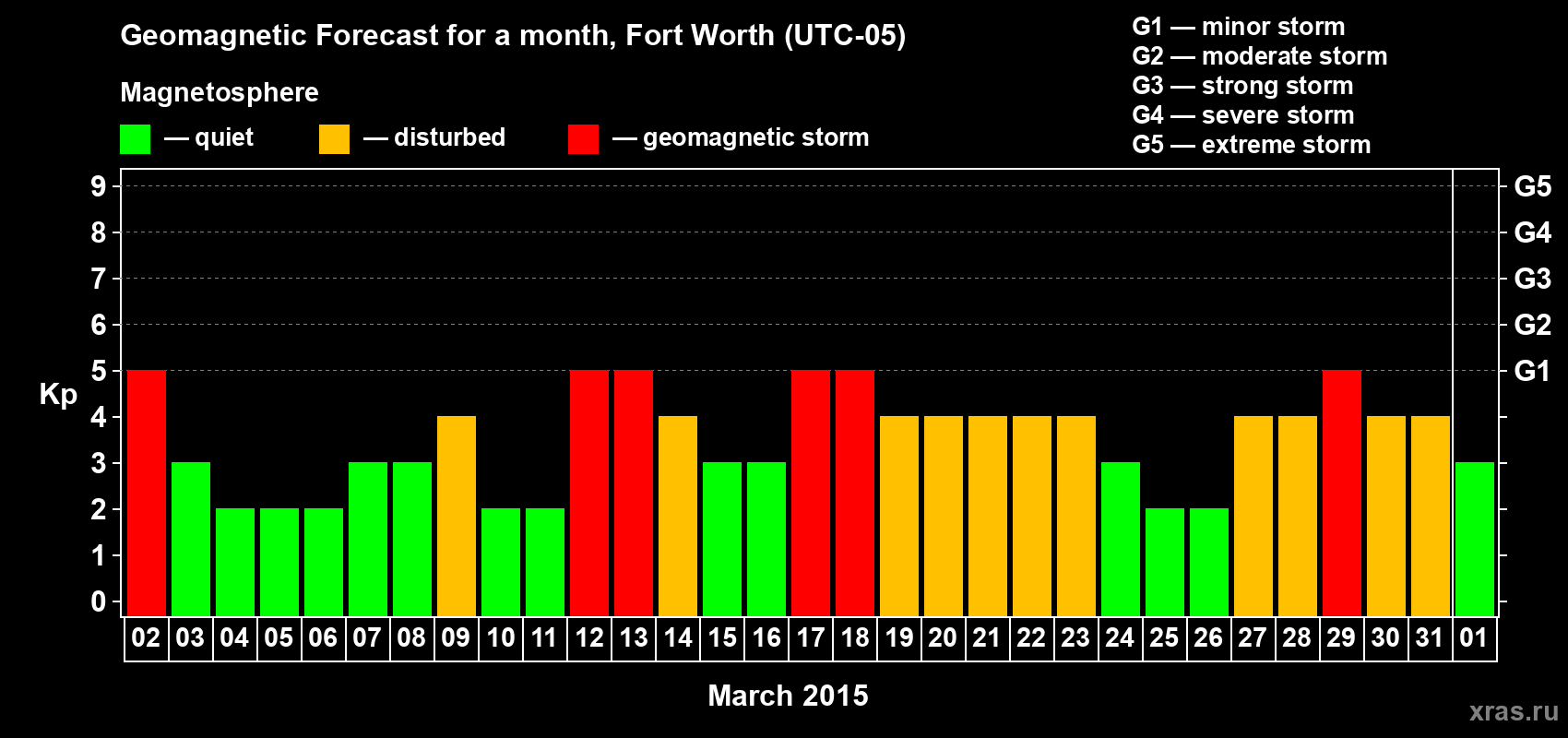The width and height of the screenshot is (1568, 738).
Task: Click the G1 right axis label
Action: click(1533, 371)
